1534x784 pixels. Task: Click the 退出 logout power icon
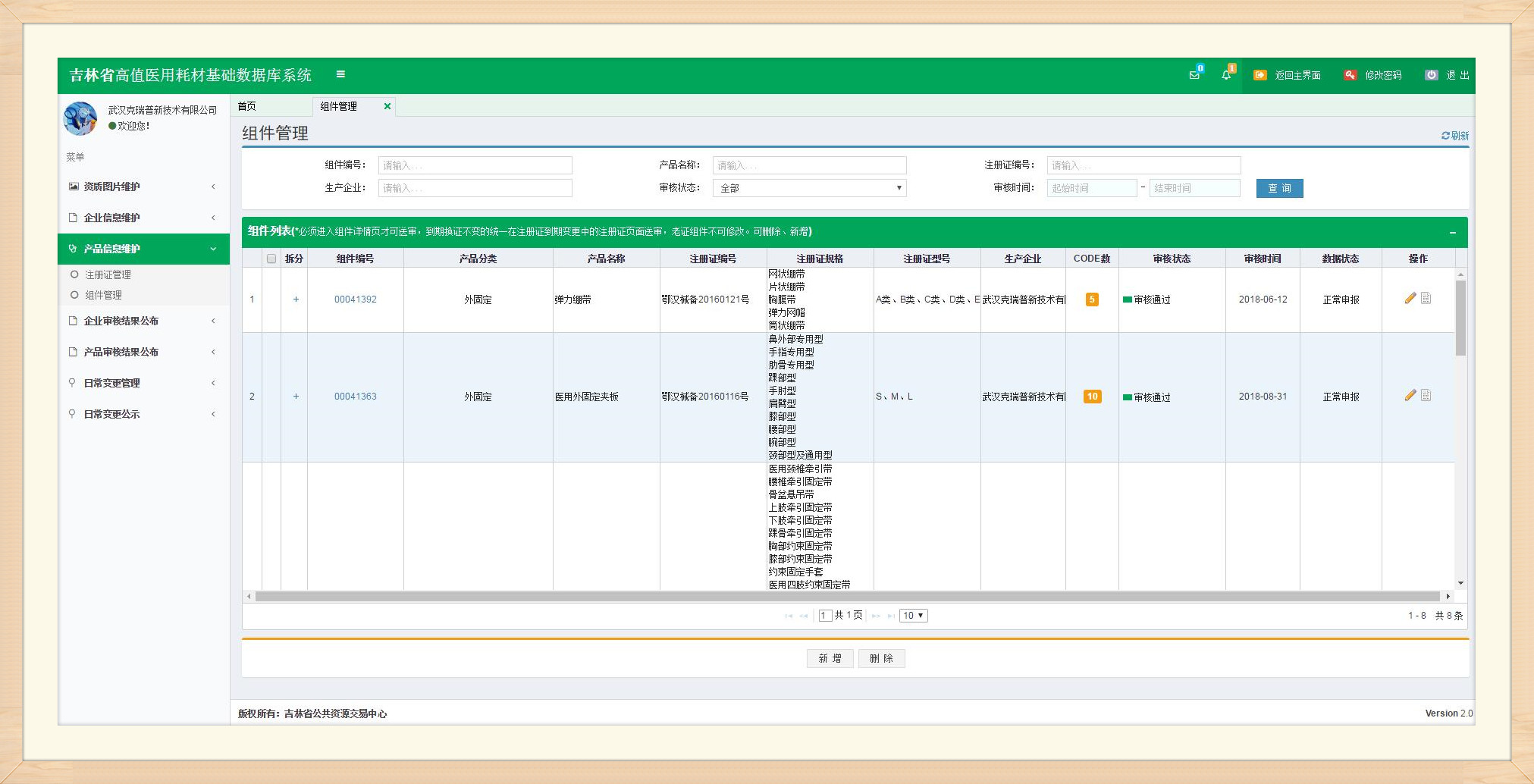click(x=1432, y=75)
